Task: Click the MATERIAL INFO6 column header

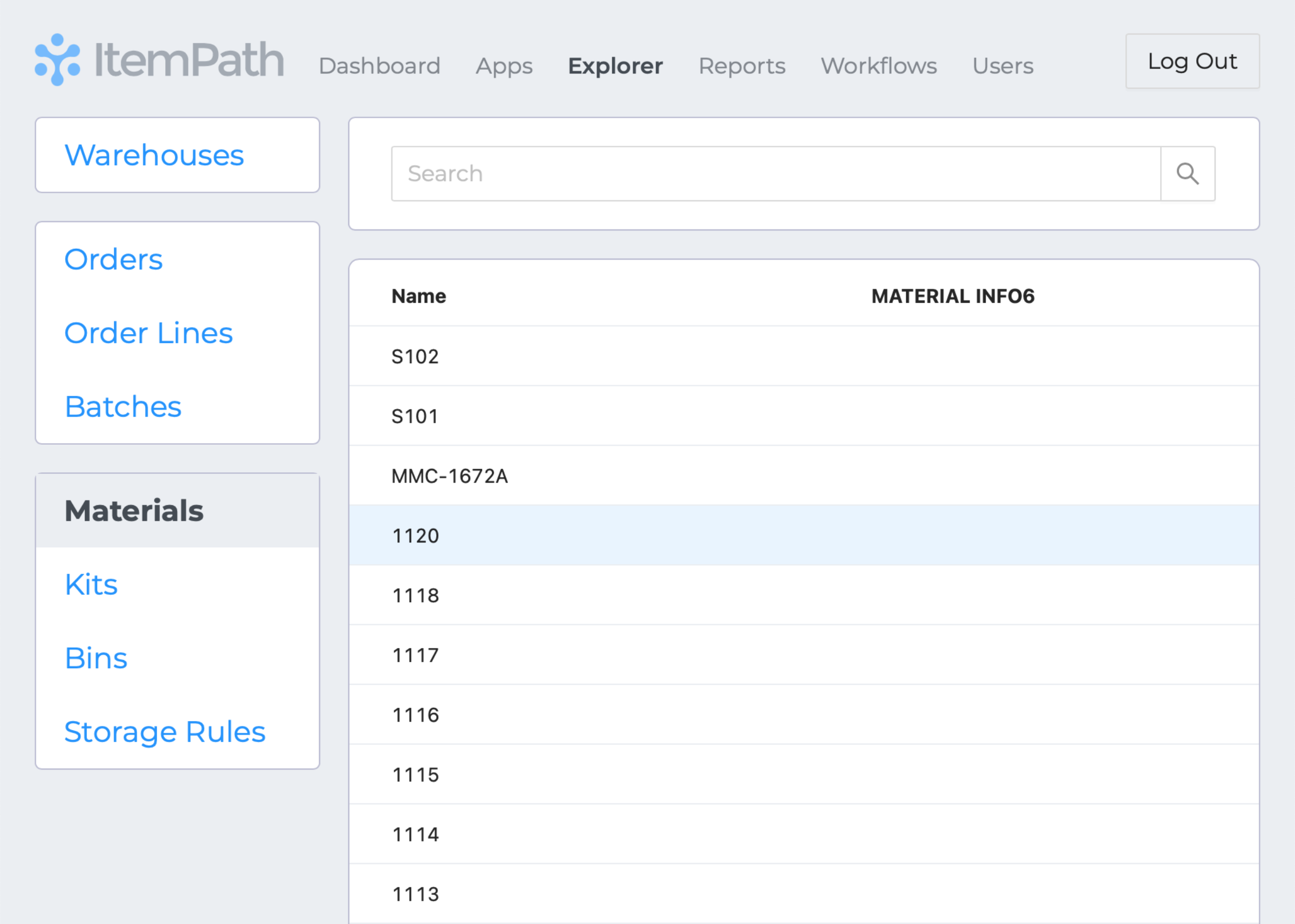Action: [952, 296]
